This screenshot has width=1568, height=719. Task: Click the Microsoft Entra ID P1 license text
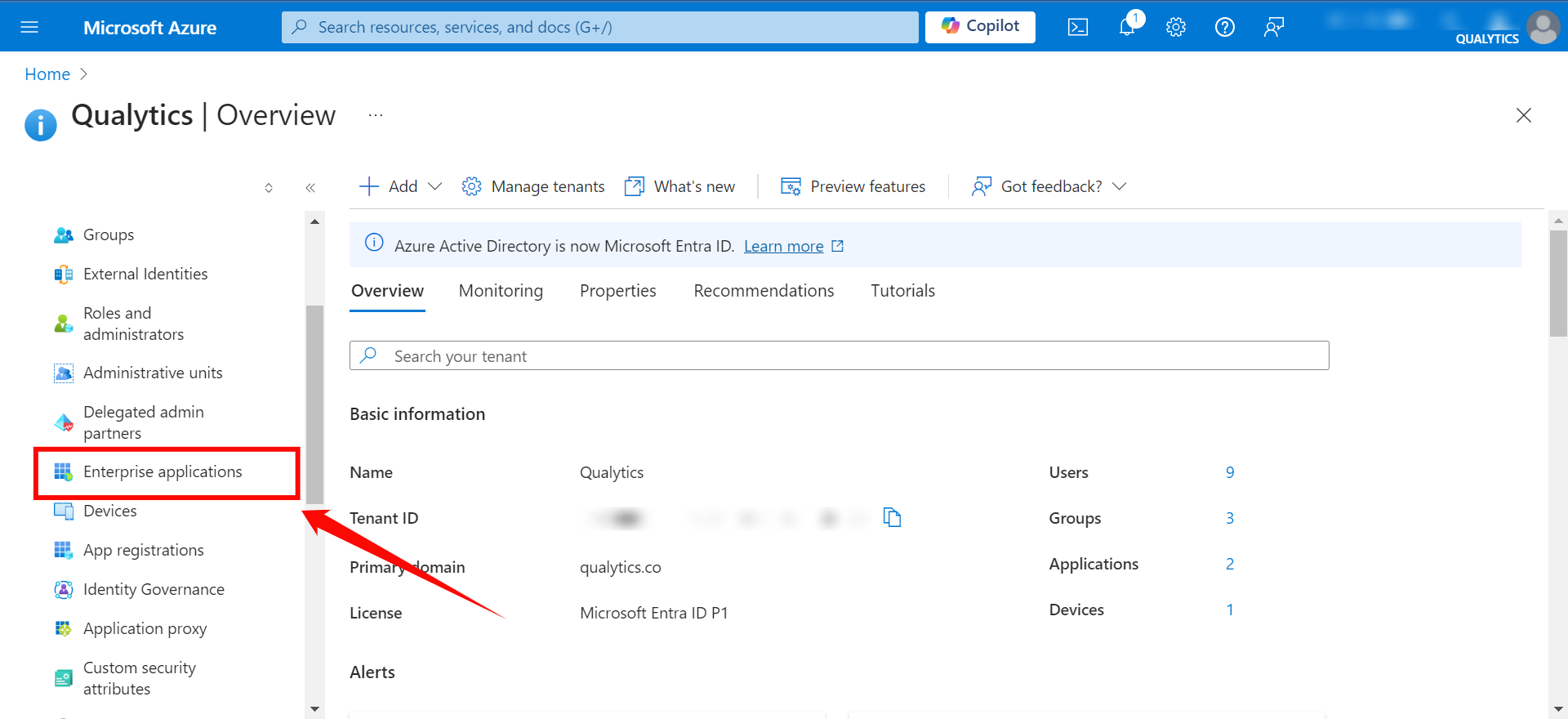(x=653, y=613)
